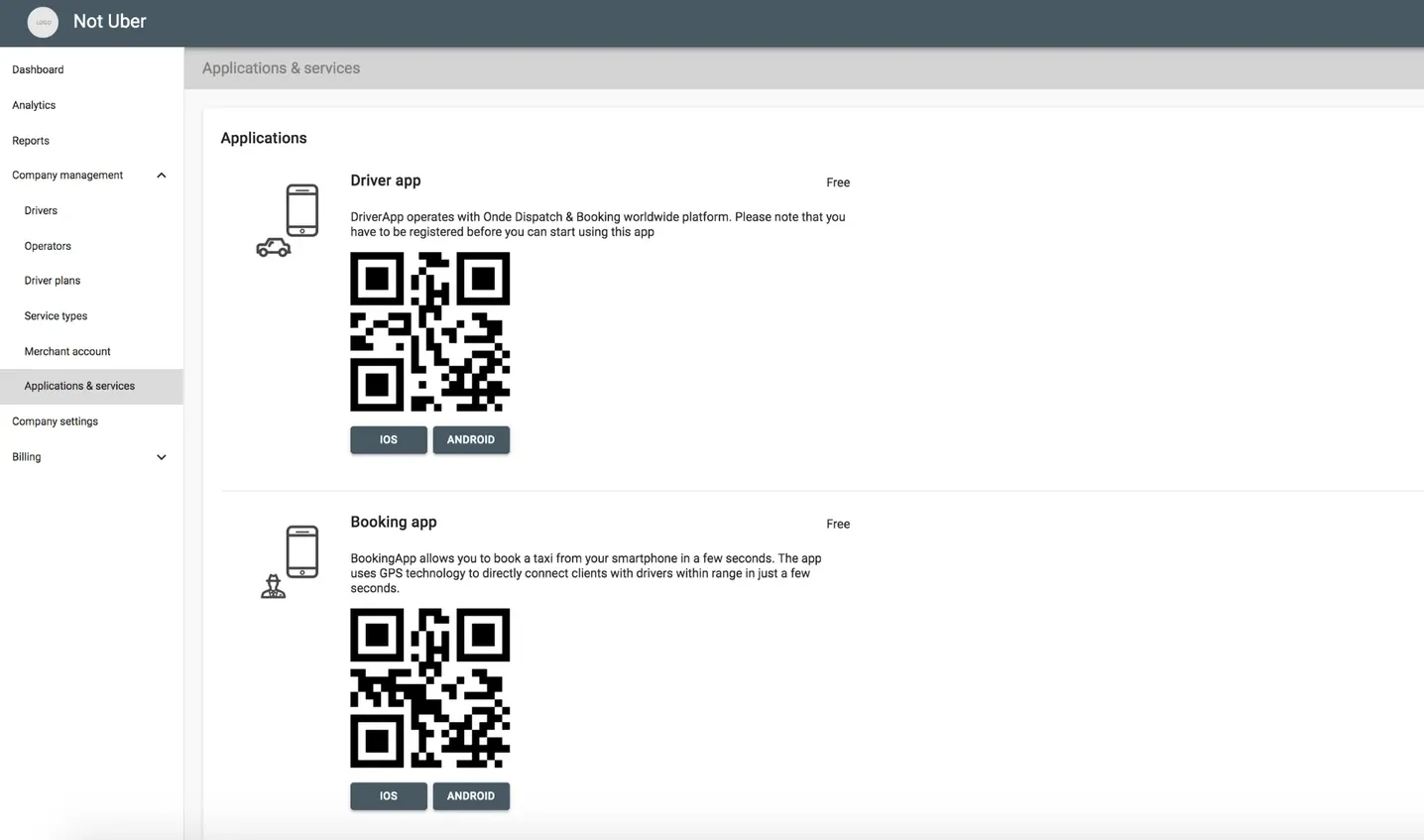Click the Booking app QR code
The image size is (1424, 840).
[429, 687]
